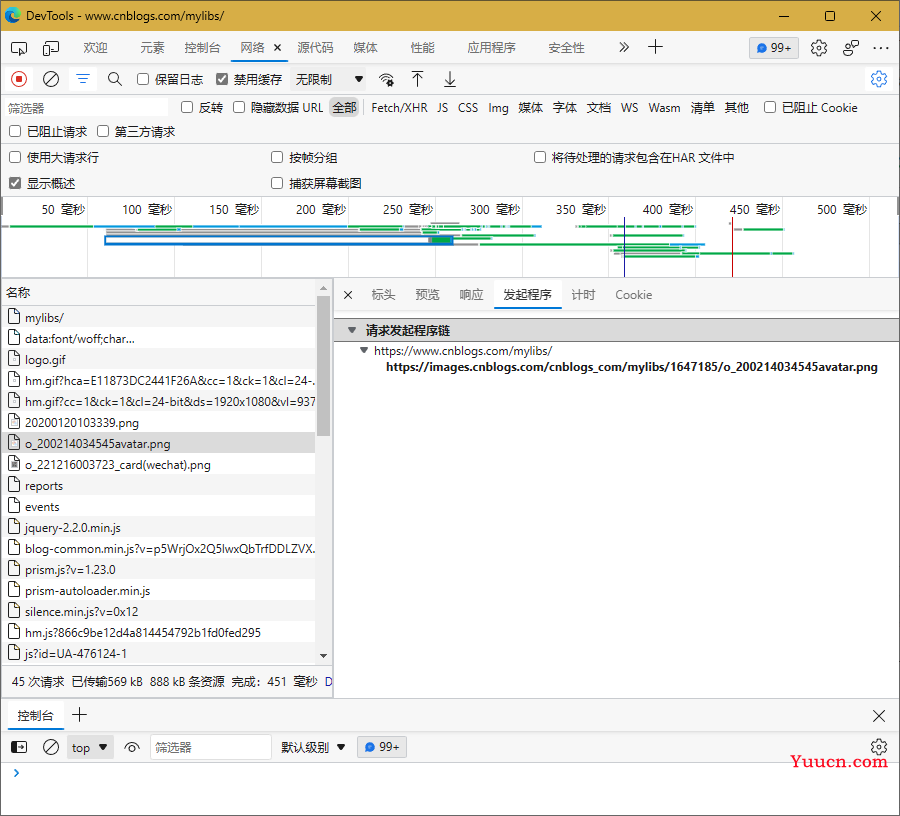
Task: Switch to the Sources (源代码) tab
Action: pyautogui.click(x=315, y=48)
